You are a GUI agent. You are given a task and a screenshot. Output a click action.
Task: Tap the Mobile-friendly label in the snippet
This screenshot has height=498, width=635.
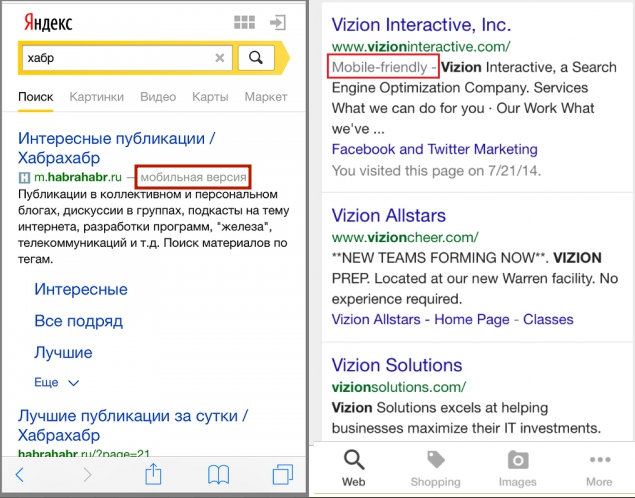coord(379,67)
